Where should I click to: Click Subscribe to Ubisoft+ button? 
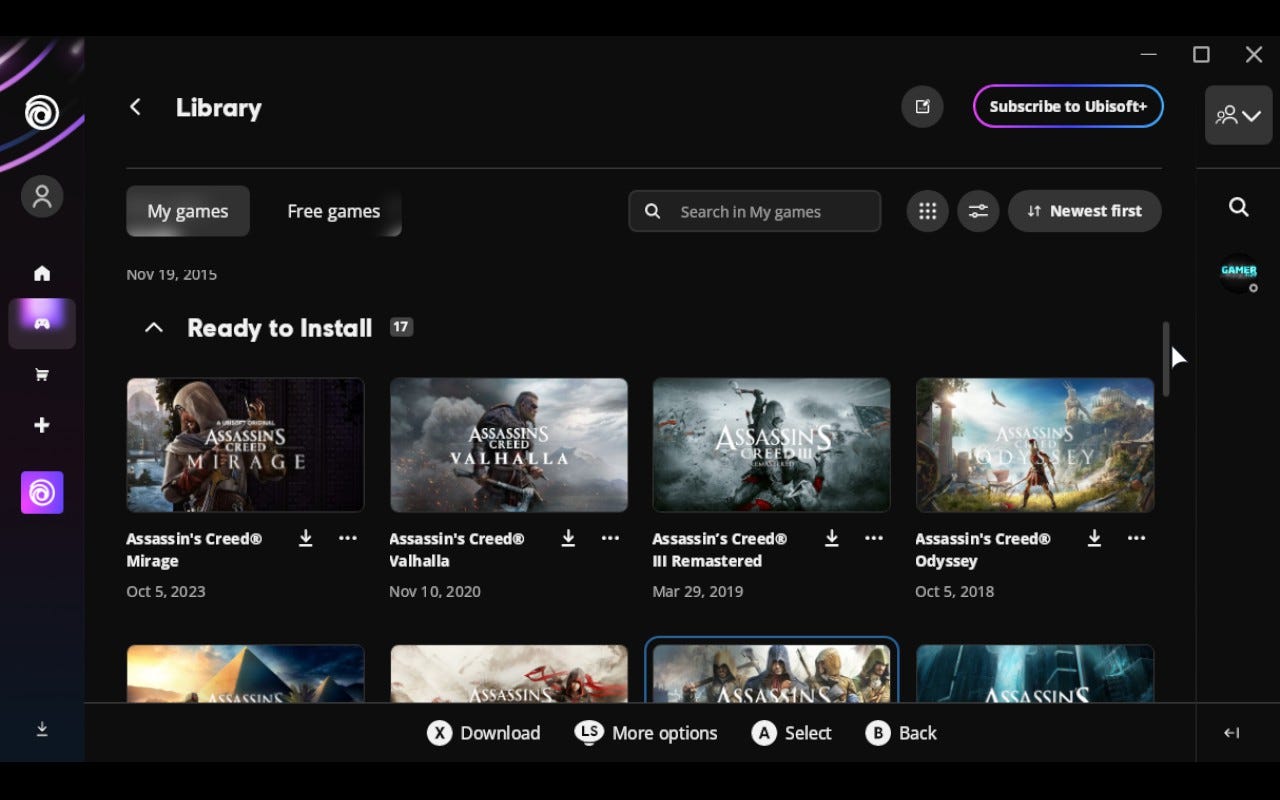coord(1068,106)
